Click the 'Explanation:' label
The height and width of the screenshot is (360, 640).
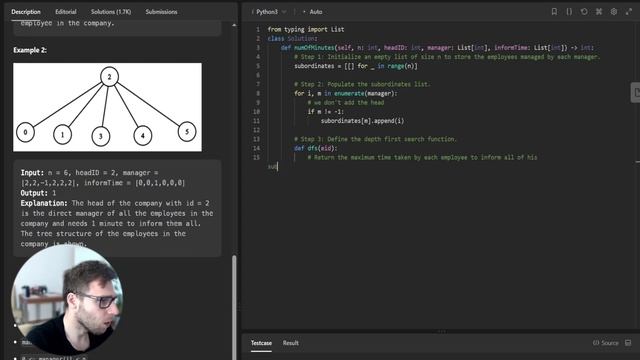coord(44,203)
